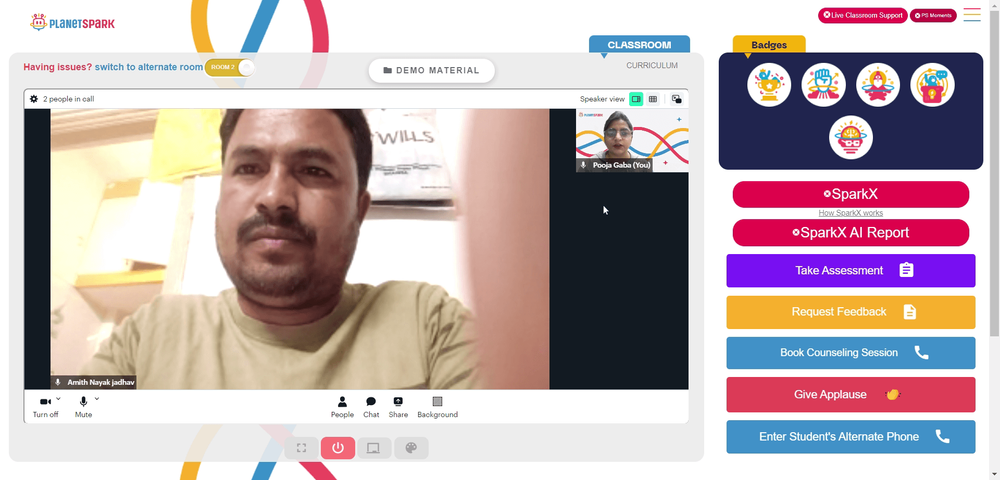
Task: Click the red power button to end the class
Action: (338, 448)
